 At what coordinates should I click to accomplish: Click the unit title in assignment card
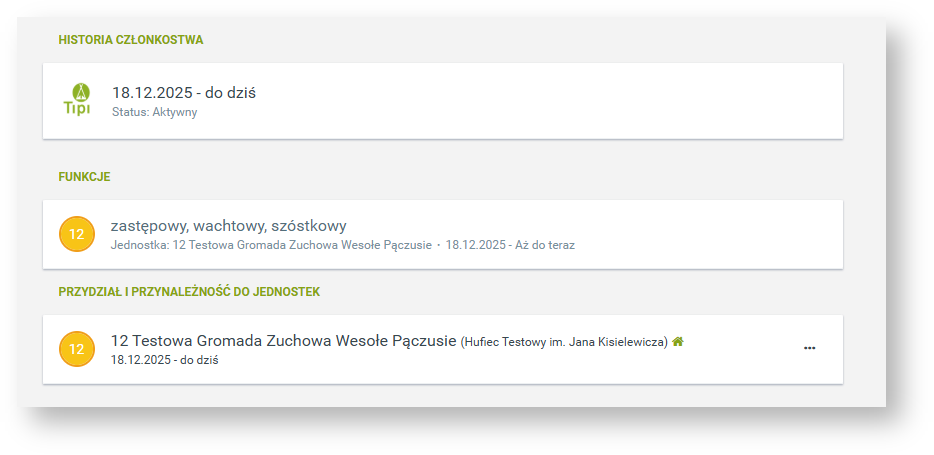click(x=283, y=340)
